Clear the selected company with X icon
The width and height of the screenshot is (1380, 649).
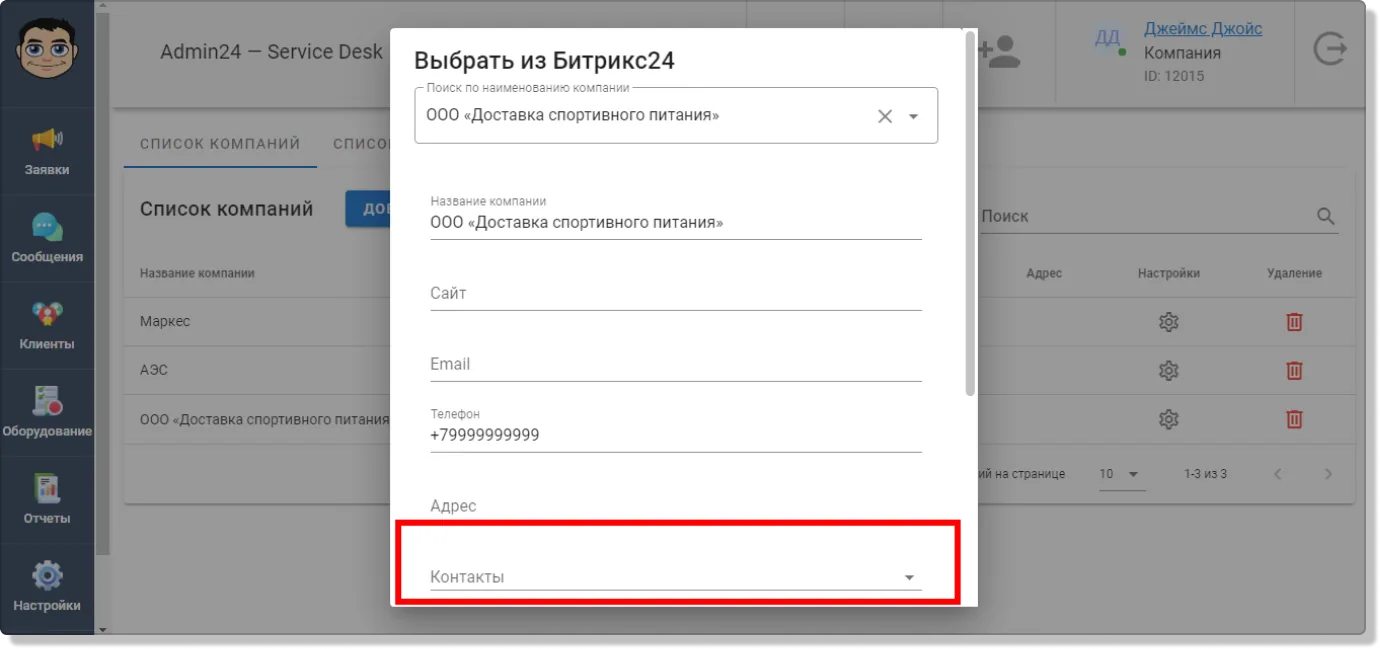pos(885,116)
